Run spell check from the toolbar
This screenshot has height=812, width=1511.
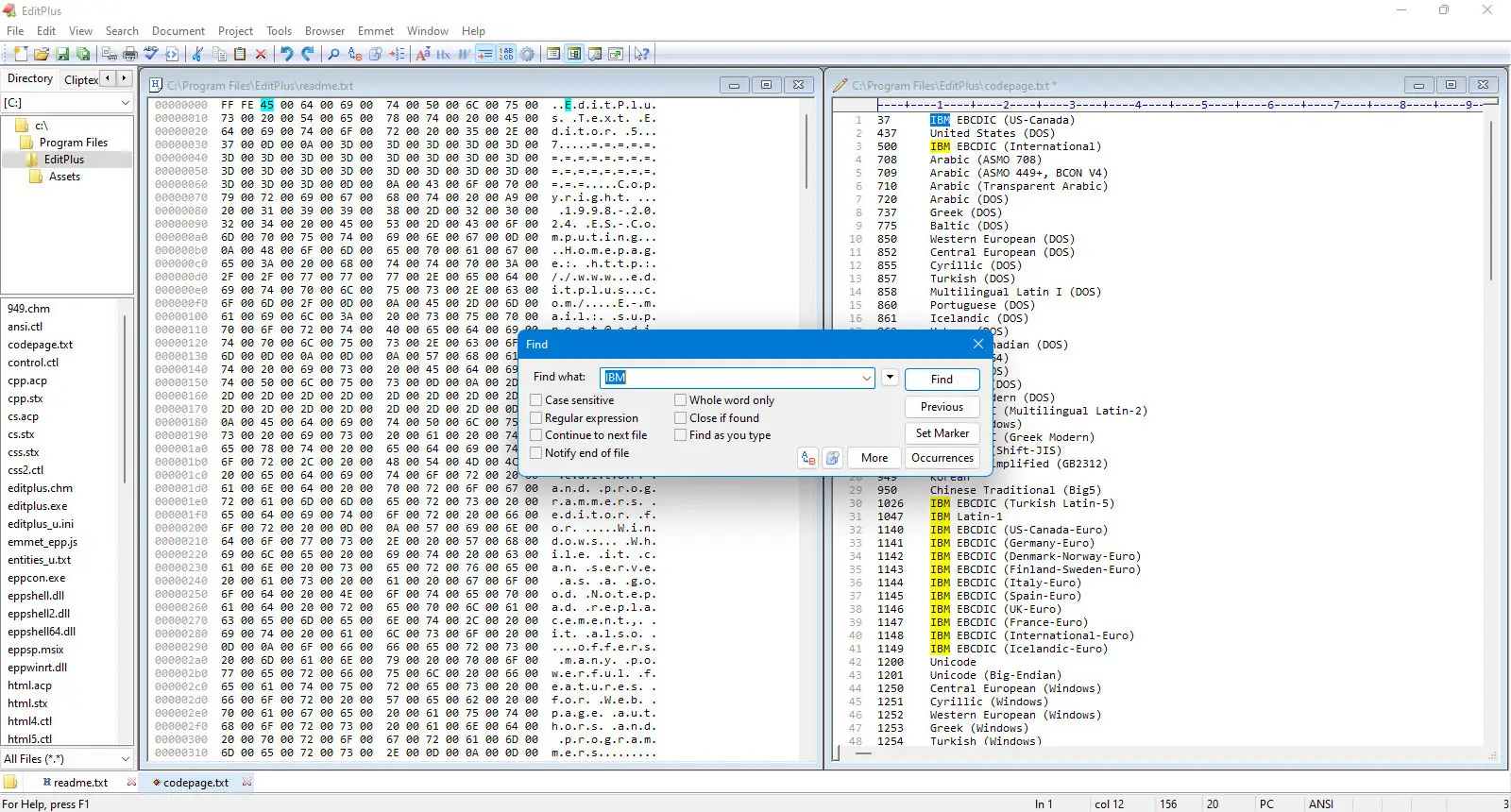click(x=151, y=54)
